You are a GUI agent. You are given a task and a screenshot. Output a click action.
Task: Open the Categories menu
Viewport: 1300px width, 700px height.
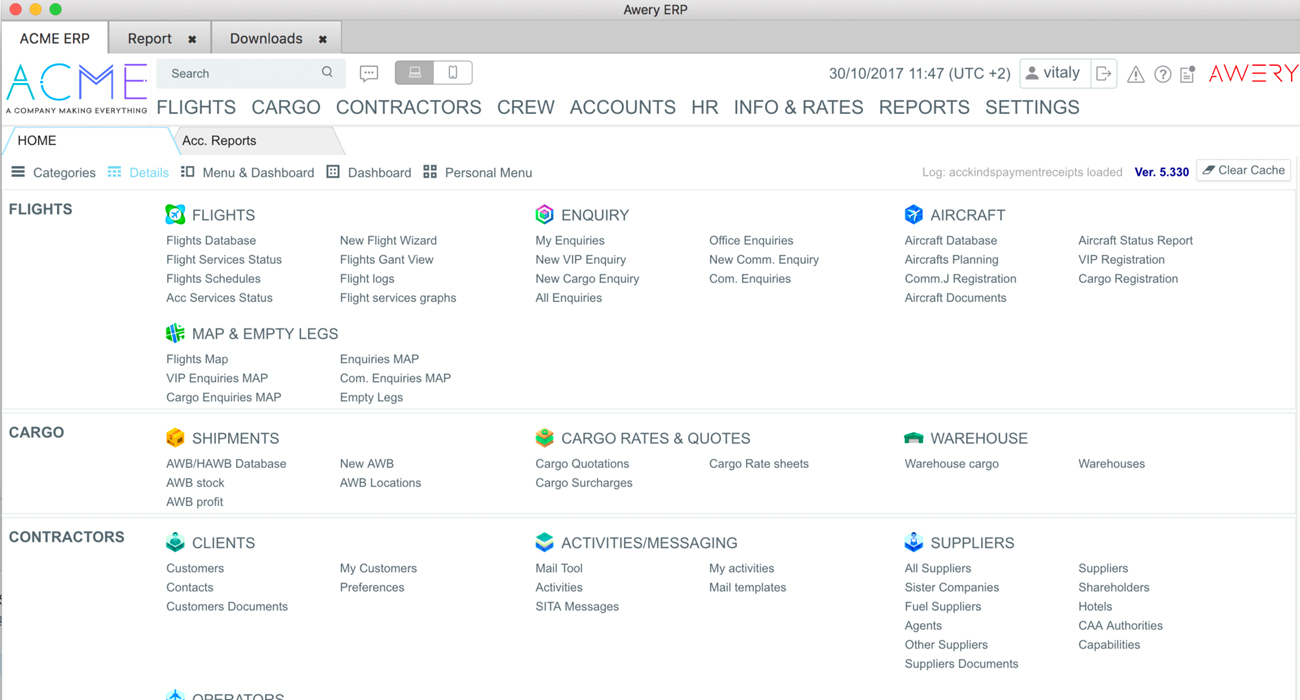52,172
